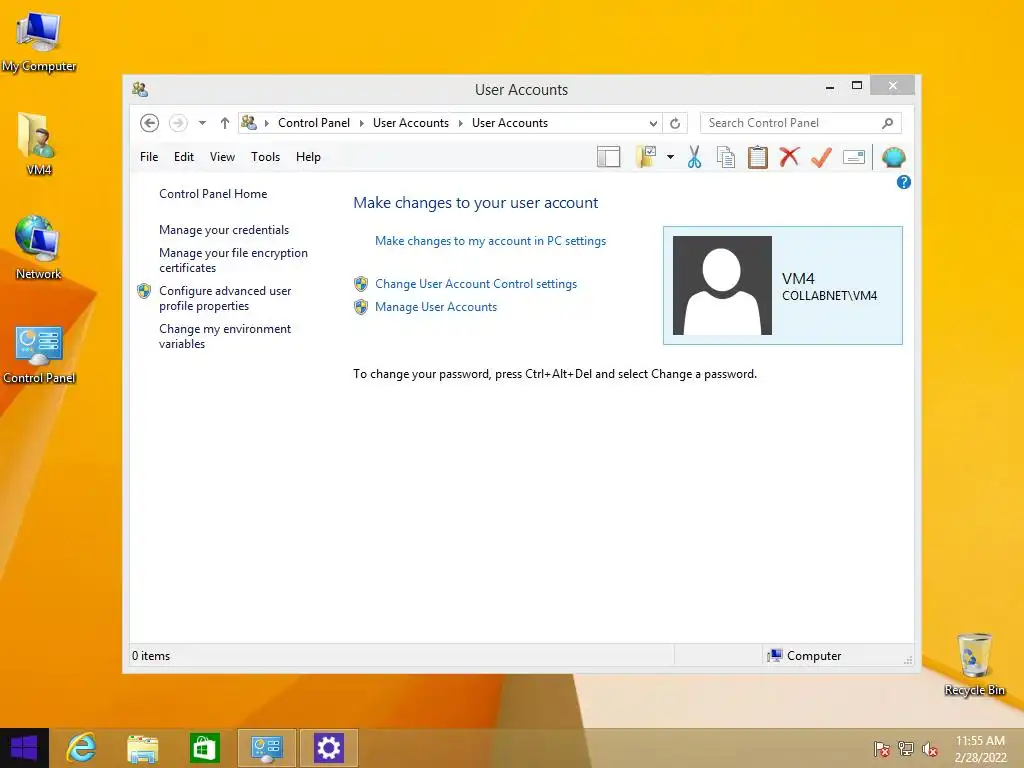
Task: Click the Control Panel taskbar button
Action: click(266, 748)
